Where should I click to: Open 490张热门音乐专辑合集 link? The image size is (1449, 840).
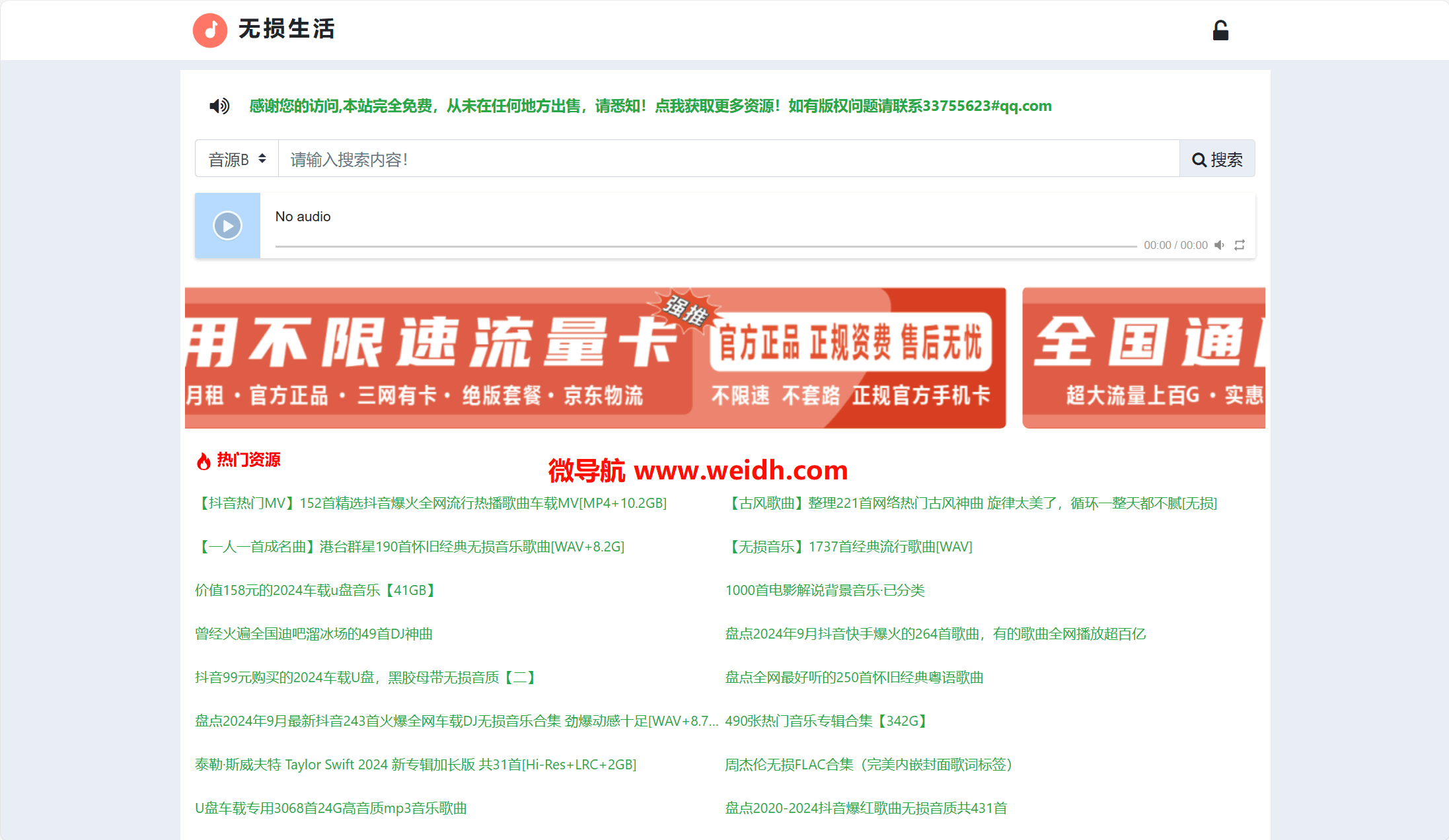point(829,721)
